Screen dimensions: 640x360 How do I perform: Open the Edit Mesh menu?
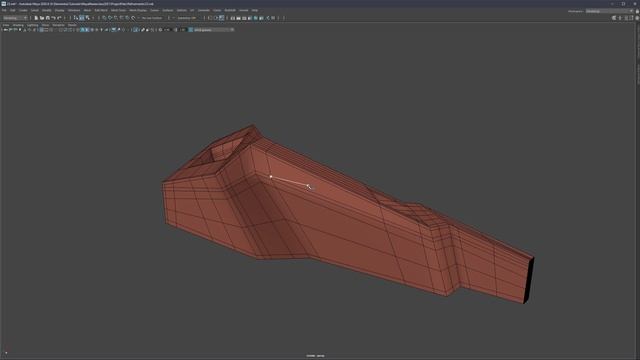101,10
